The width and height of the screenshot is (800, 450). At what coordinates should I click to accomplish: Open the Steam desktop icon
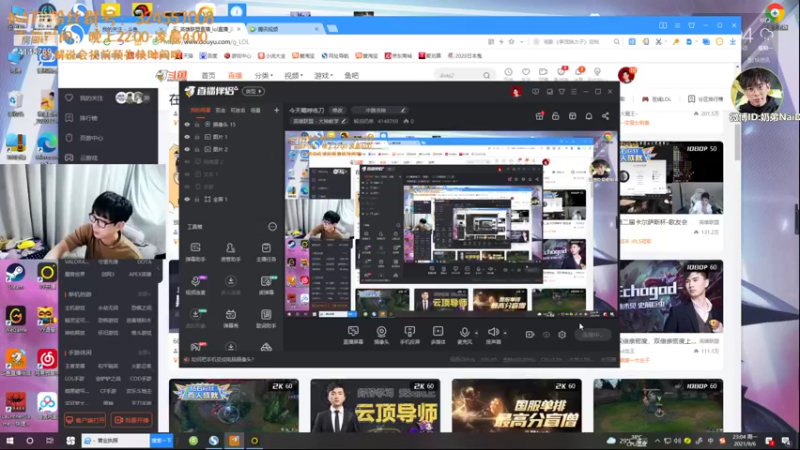coord(15,277)
